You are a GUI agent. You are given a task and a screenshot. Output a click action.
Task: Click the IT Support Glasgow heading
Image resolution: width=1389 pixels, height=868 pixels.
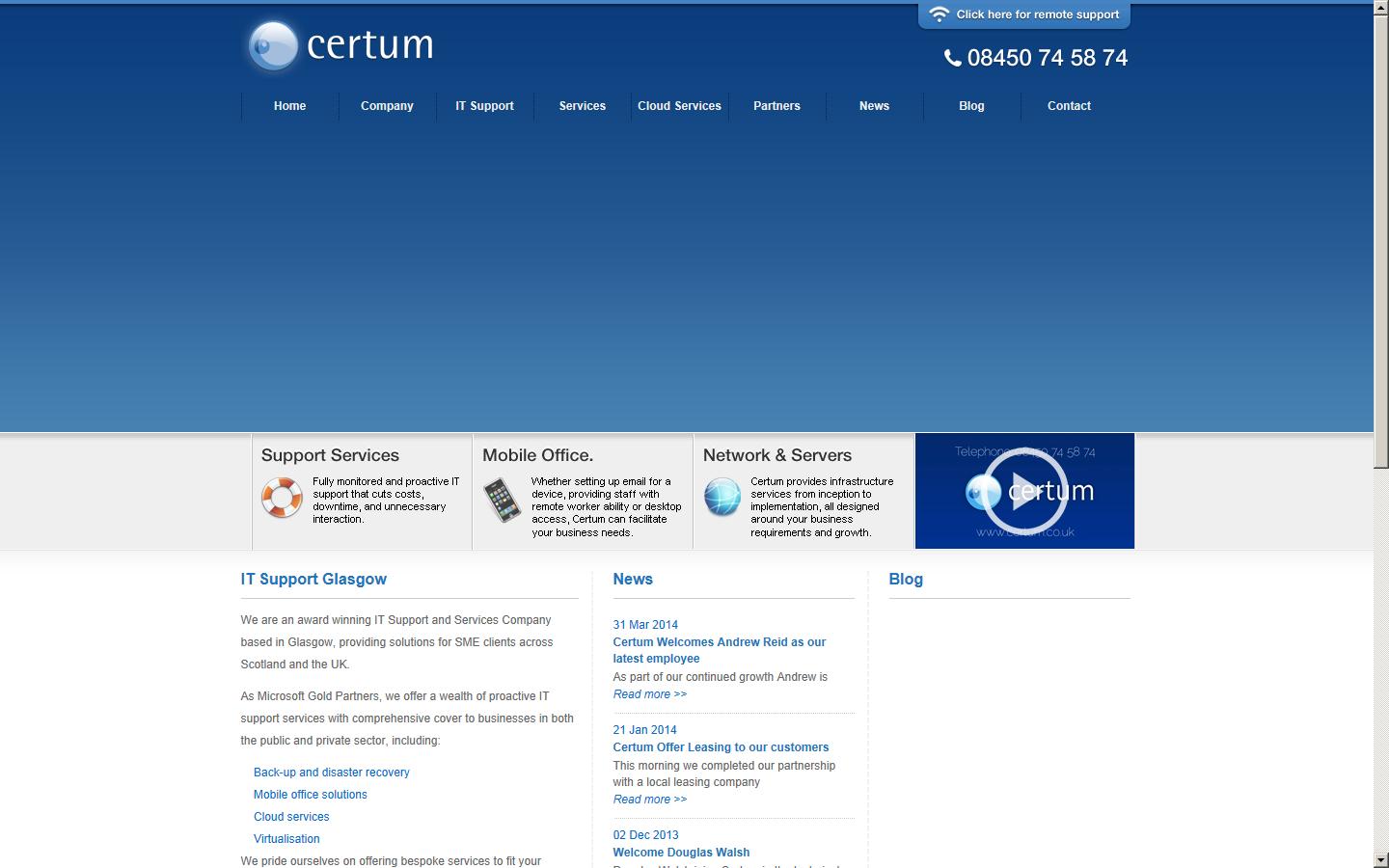(313, 580)
